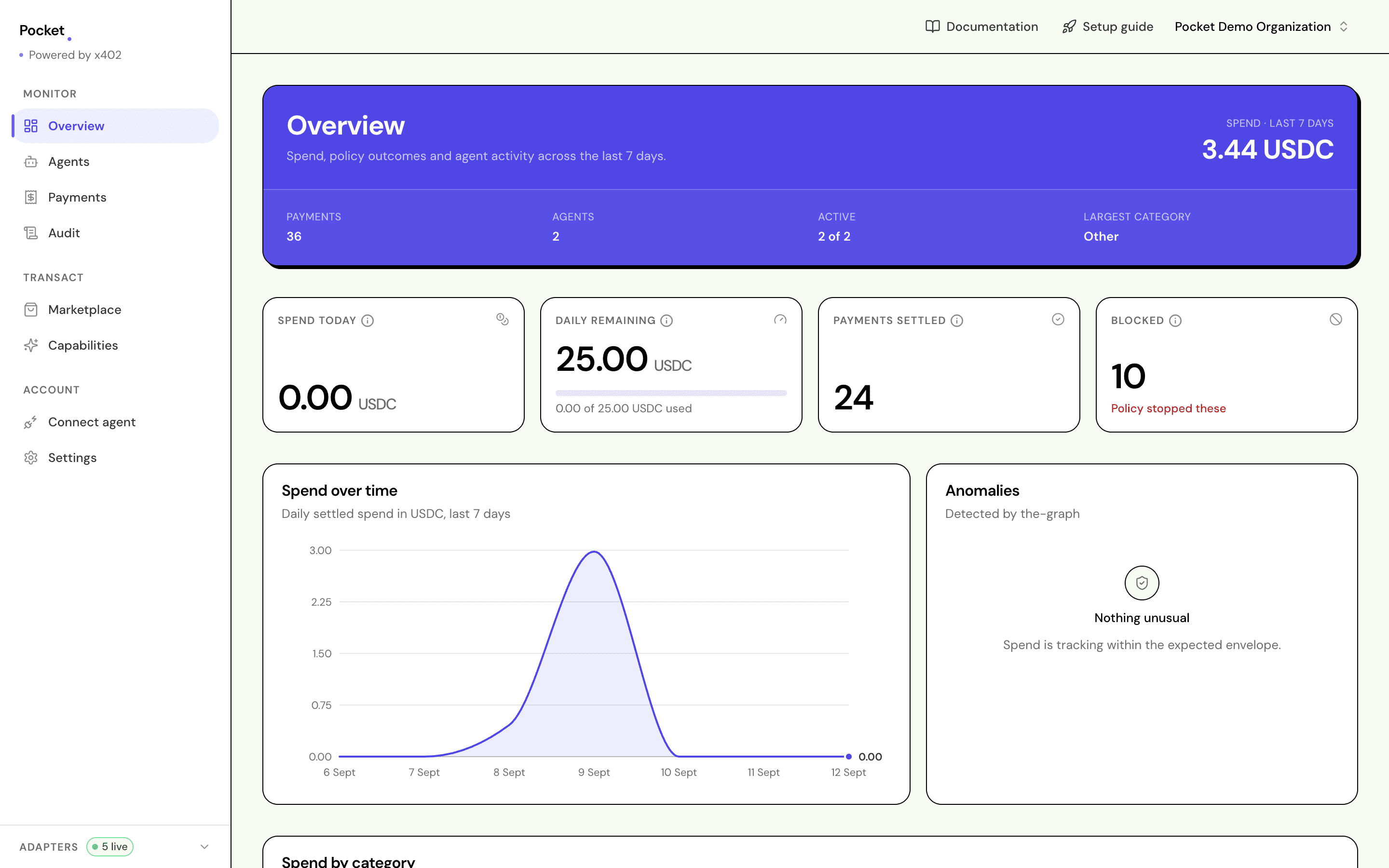Click info icon next to Spend Today
This screenshot has width=1389, height=868.
[x=368, y=320]
